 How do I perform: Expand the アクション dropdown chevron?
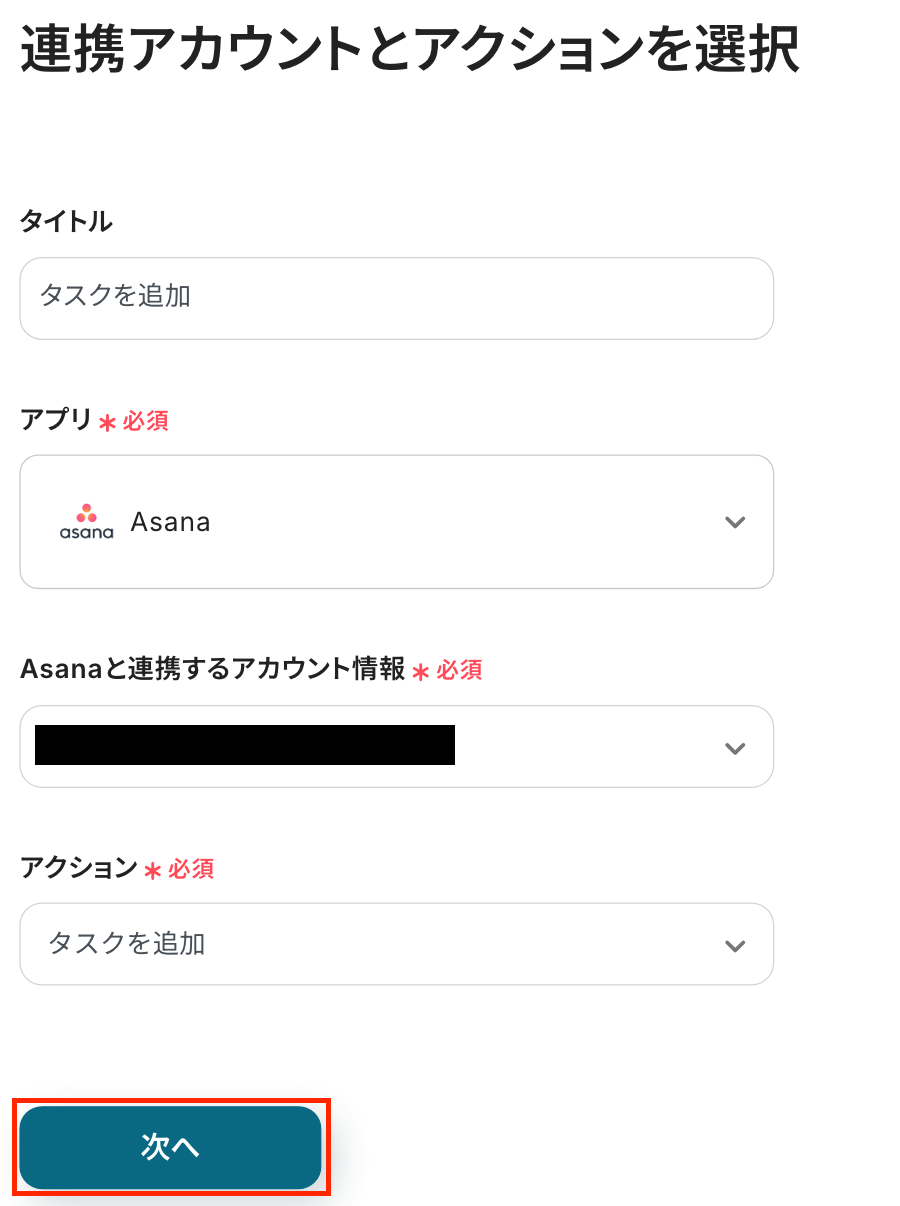(x=735, y=945)
